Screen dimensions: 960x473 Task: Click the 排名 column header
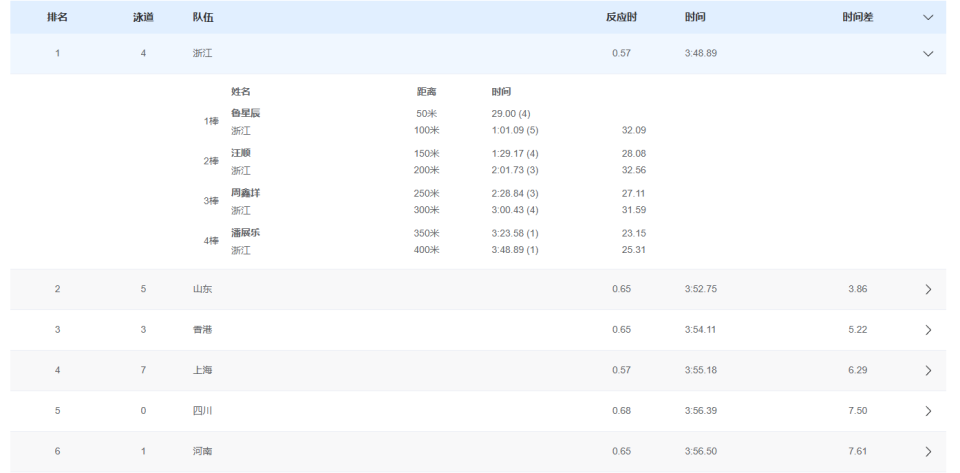[58, 17]
